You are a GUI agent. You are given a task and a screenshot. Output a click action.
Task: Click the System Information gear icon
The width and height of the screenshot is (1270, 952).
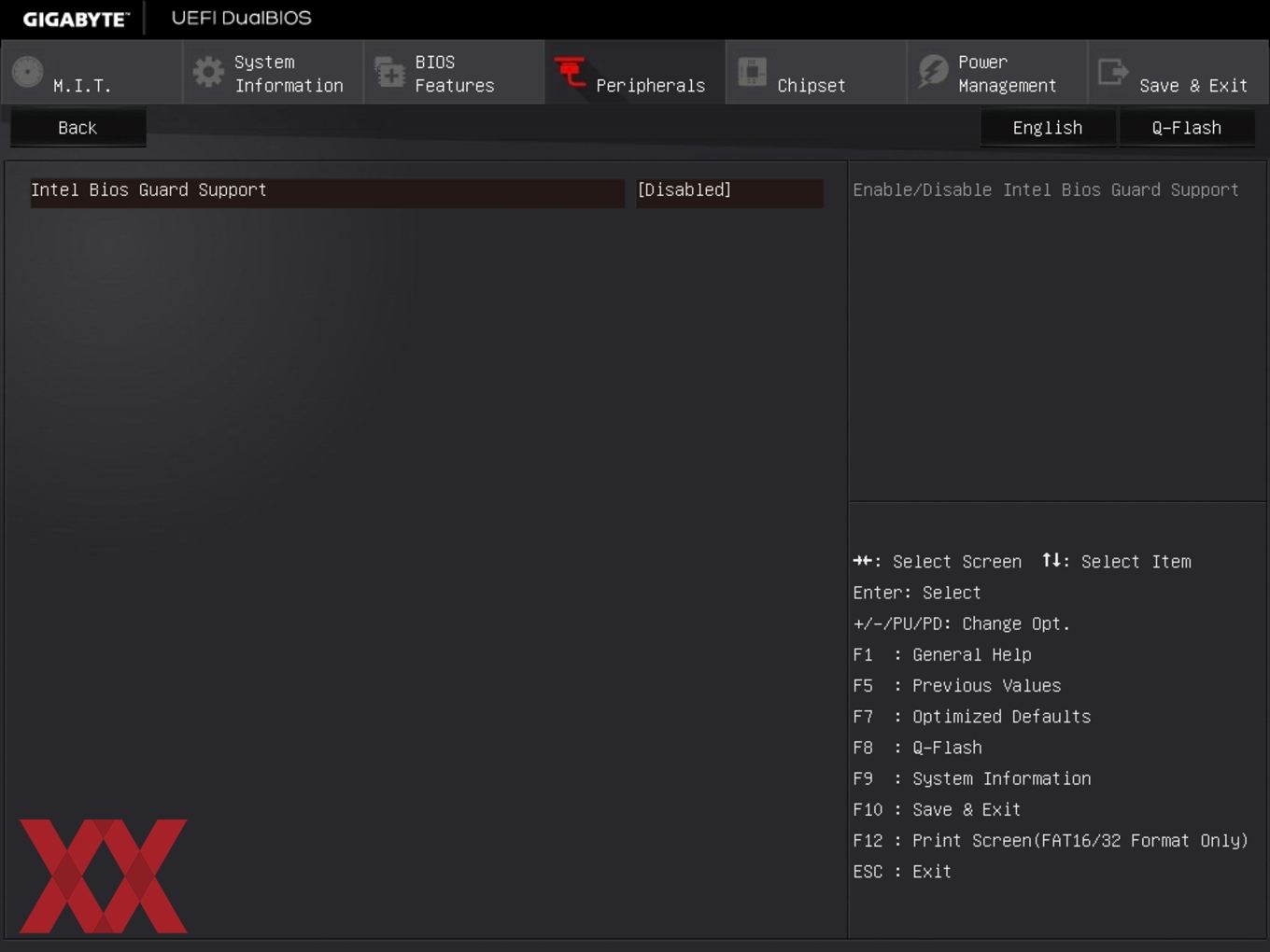tap(208, 72)
